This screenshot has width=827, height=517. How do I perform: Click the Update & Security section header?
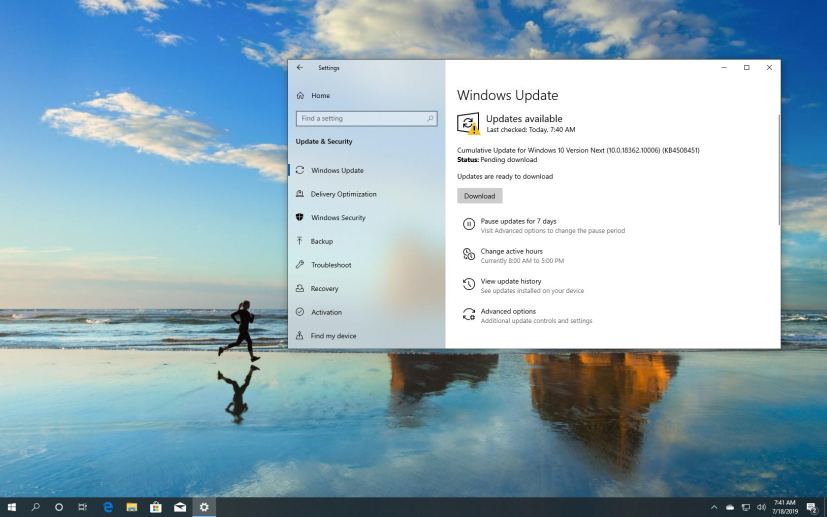click(324, 141)
